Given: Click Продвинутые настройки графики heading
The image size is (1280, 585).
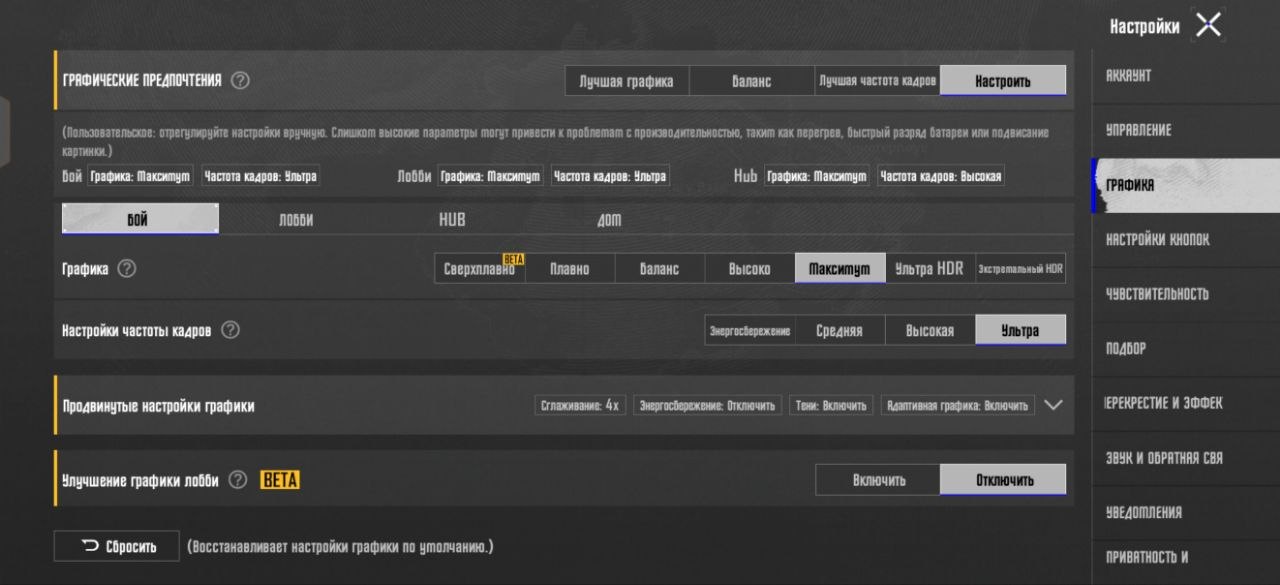Looking at the screenshot, I should [159, 406].
